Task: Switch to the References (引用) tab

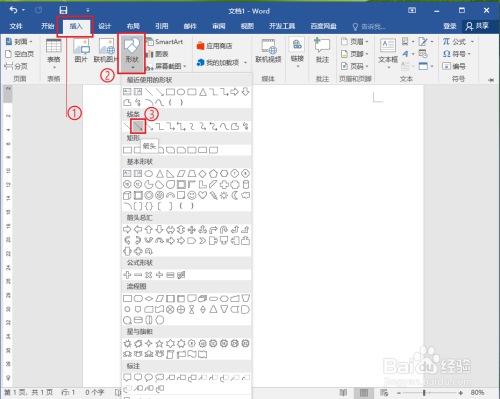Action: (162, 26)
